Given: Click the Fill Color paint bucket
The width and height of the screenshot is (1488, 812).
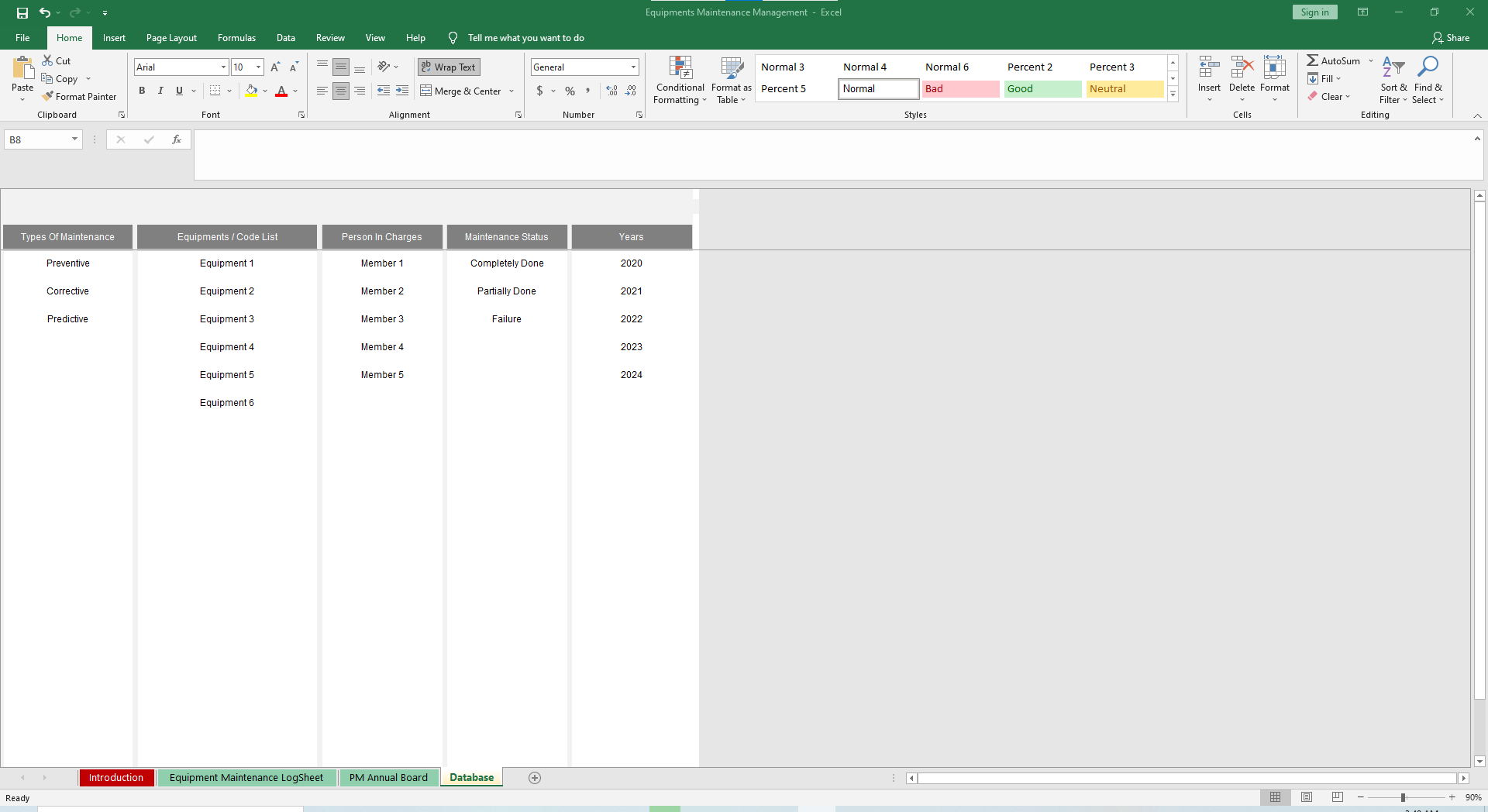Looking at the screenshot, I should click(x=251, y=91).
